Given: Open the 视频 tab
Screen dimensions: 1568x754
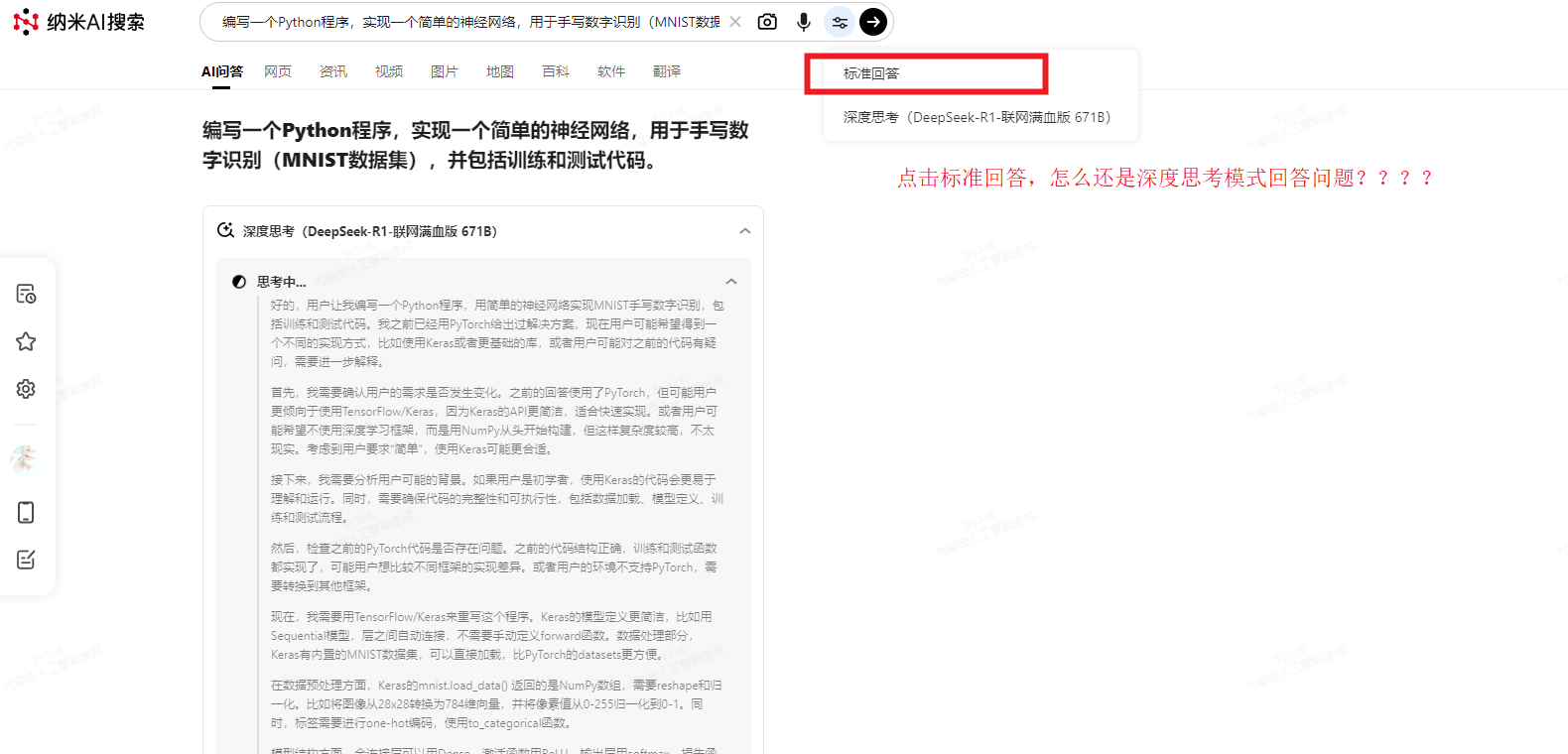Looking at the screenshot, I should 389,71.
